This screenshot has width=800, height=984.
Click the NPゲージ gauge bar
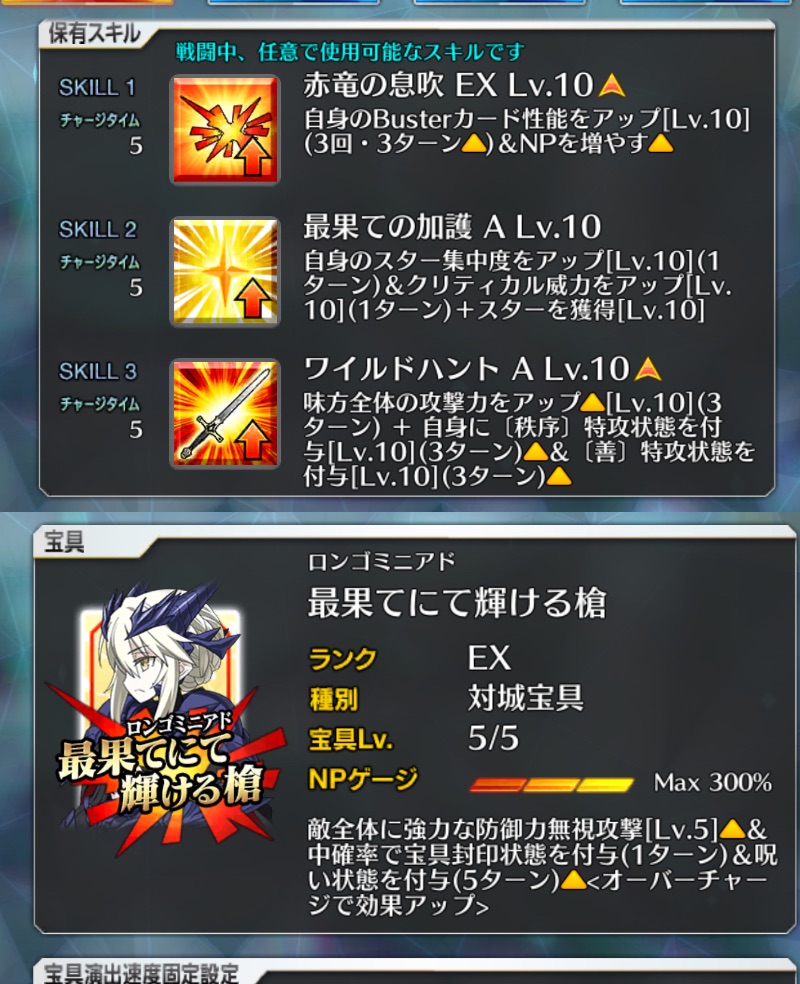pyautogui.click(x=552, y=784)
